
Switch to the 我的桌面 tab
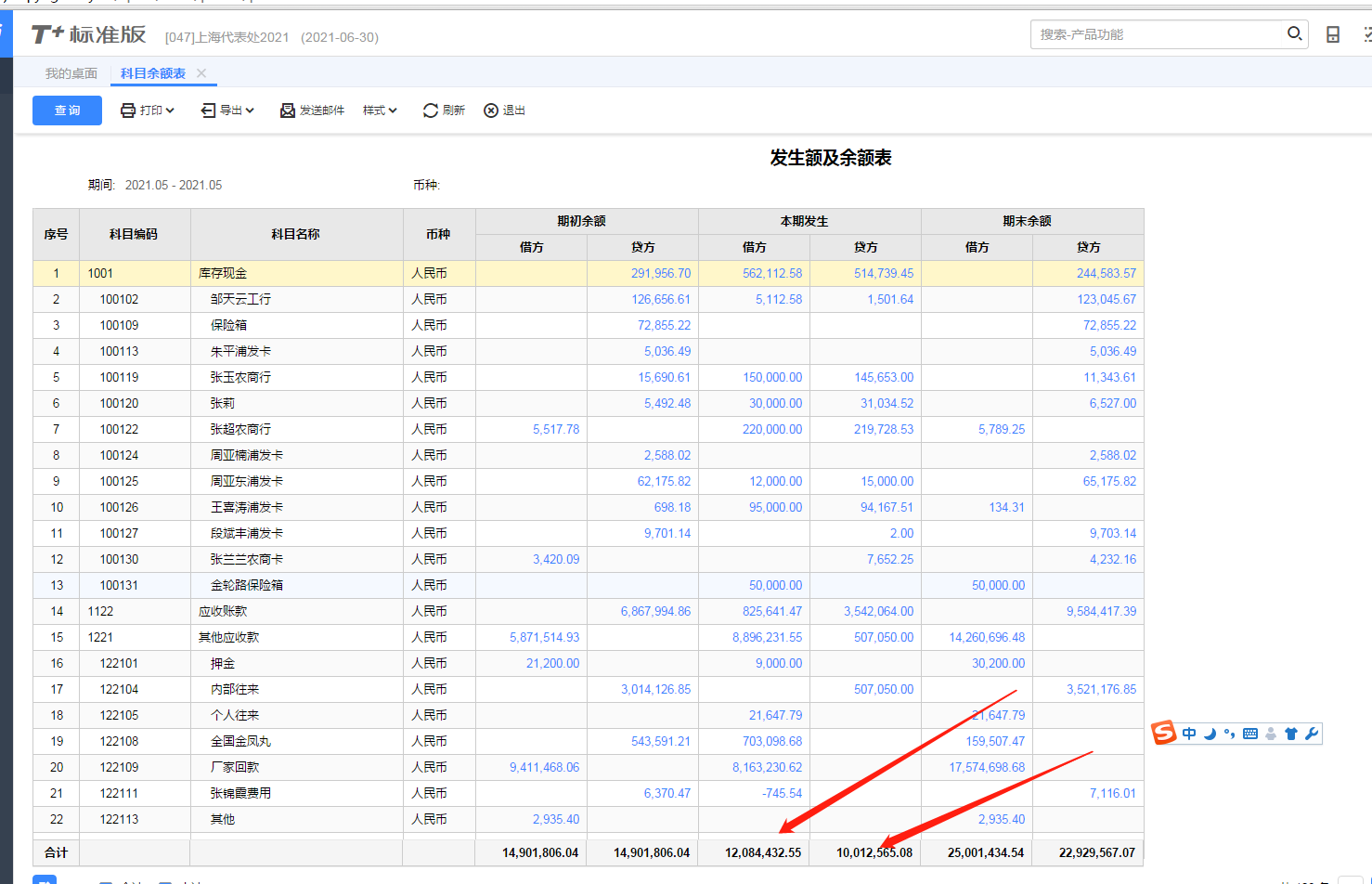(x=71, y=73)
